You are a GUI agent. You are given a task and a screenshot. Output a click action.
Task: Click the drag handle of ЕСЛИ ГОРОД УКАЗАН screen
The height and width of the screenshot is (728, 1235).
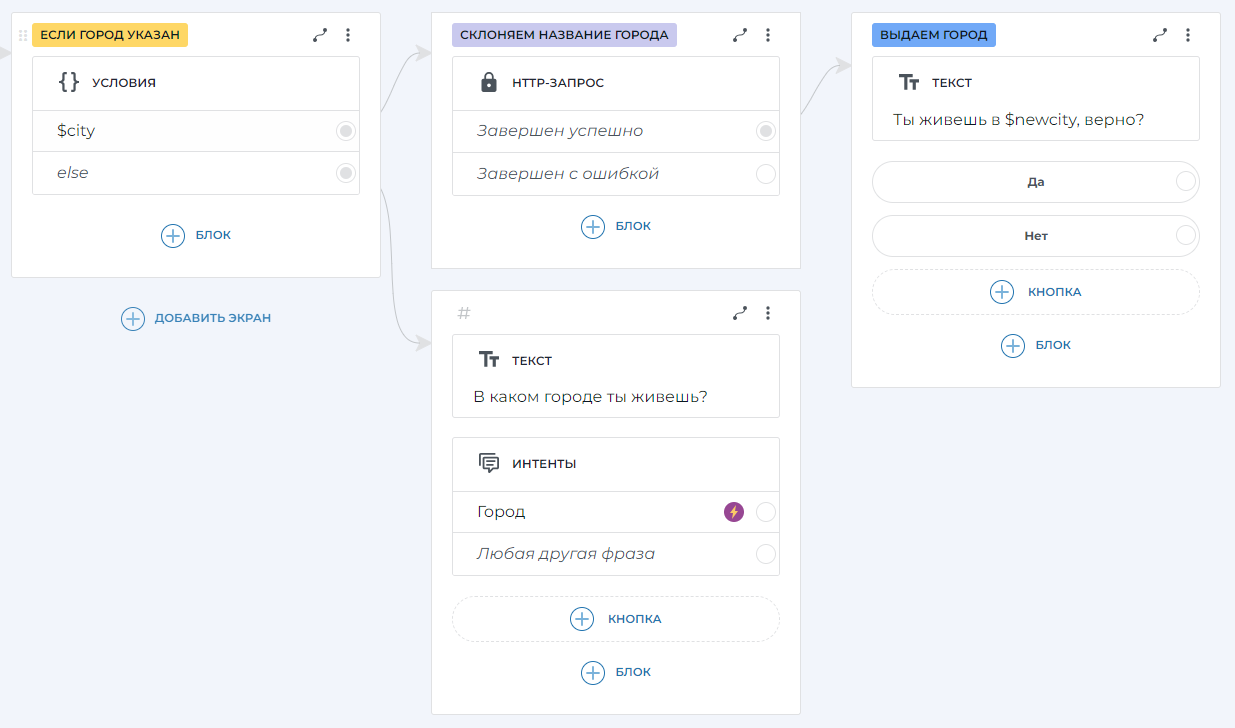pyautogui.click(x=23, y=35)
